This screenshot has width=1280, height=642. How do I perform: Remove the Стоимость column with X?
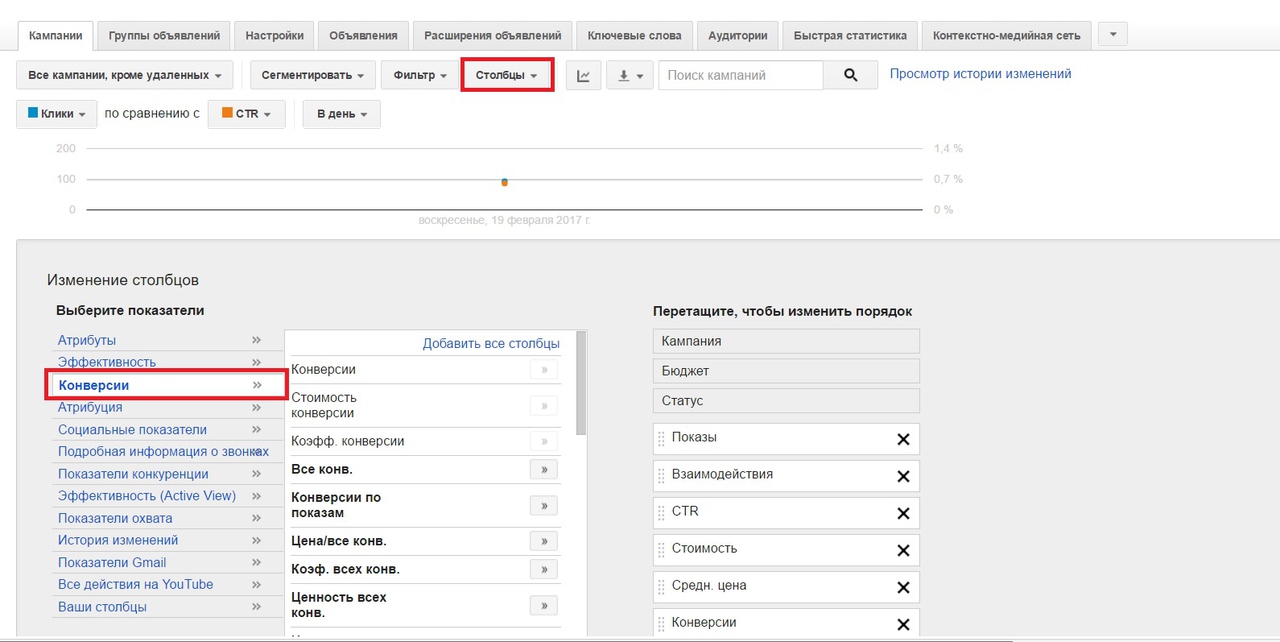point(903,550)
